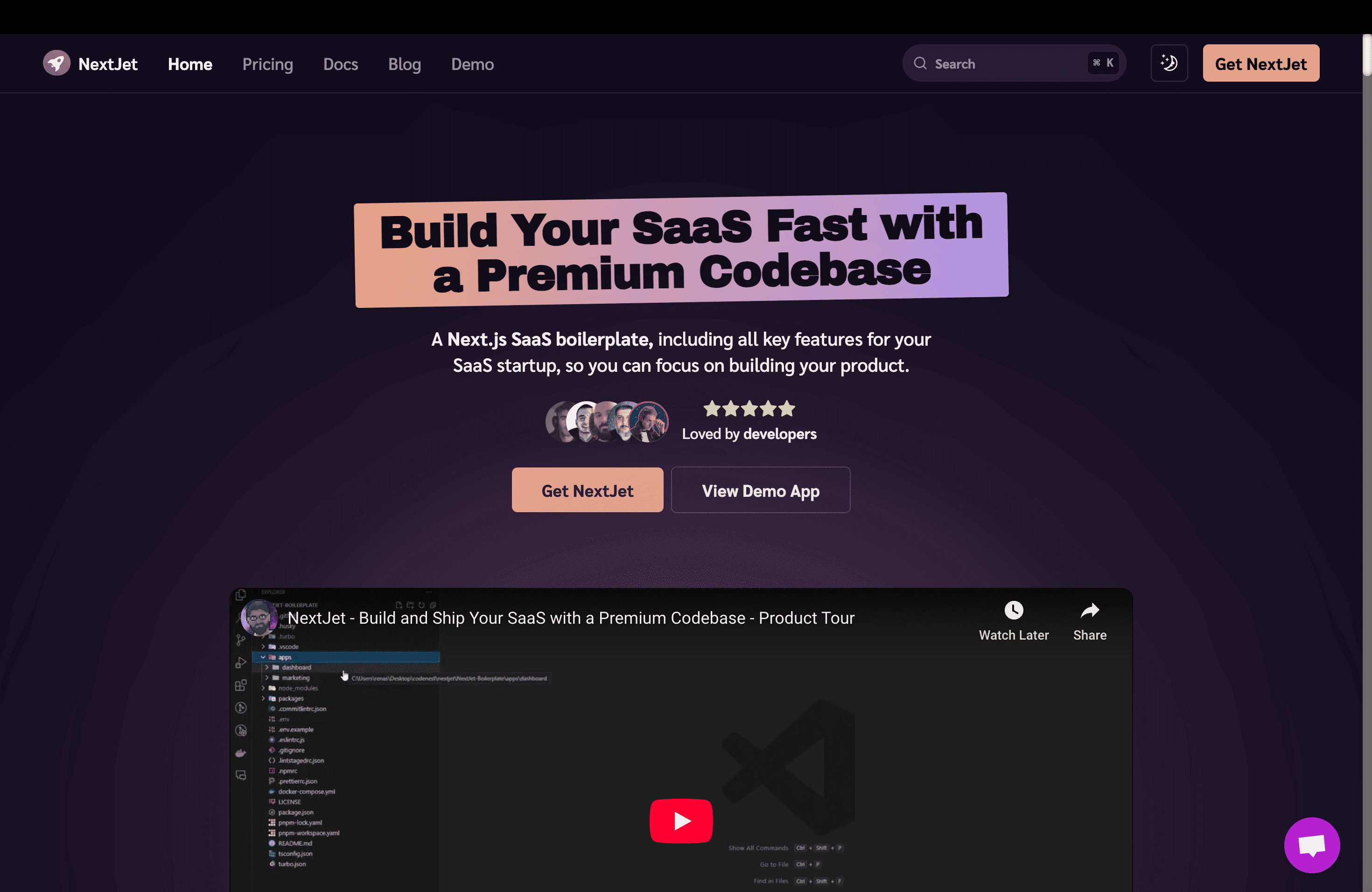The image size is (1372, 892).
Task: Navigate to the Blog
Action: (405, 64)
